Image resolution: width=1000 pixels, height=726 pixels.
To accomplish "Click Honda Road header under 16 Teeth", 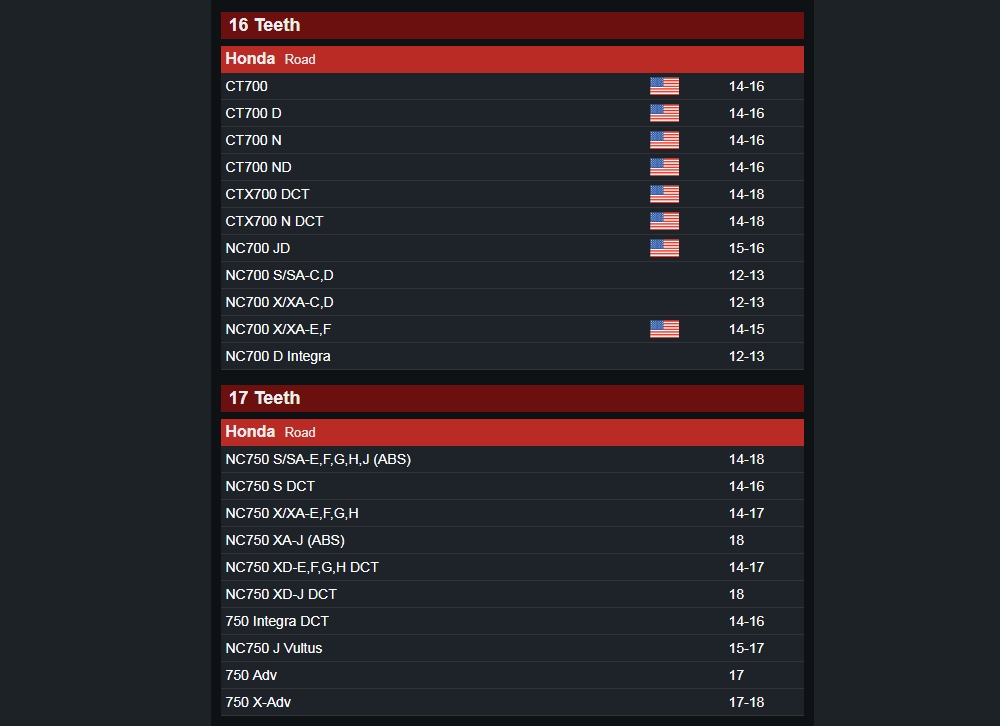I will pyautogui.click(x=512, y=59).
